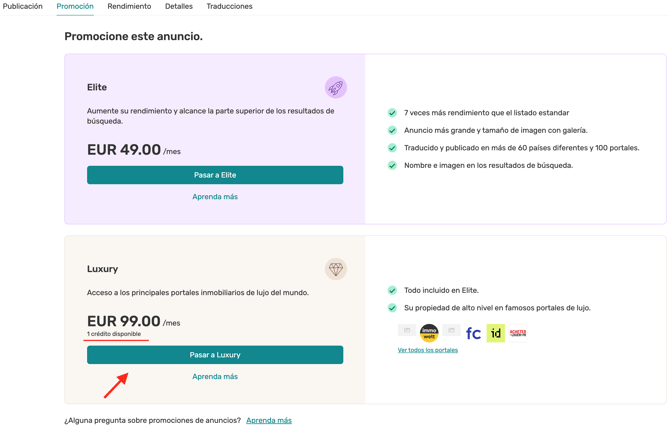
Task: Click the grey placeholder logo after immowelt
Action: pos(451,330)
